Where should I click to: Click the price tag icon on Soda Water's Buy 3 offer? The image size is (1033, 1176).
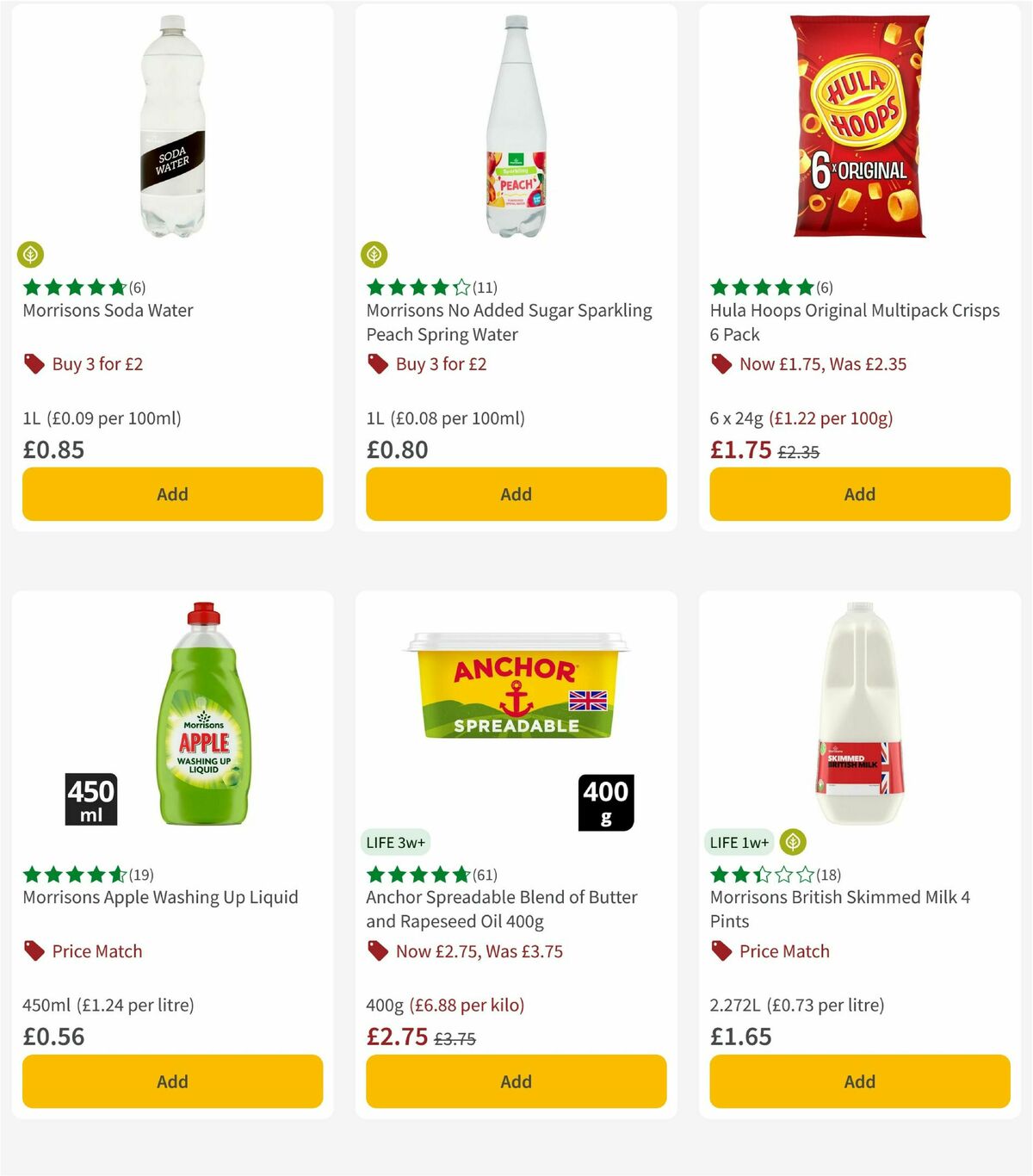click(x=34, y=364)
